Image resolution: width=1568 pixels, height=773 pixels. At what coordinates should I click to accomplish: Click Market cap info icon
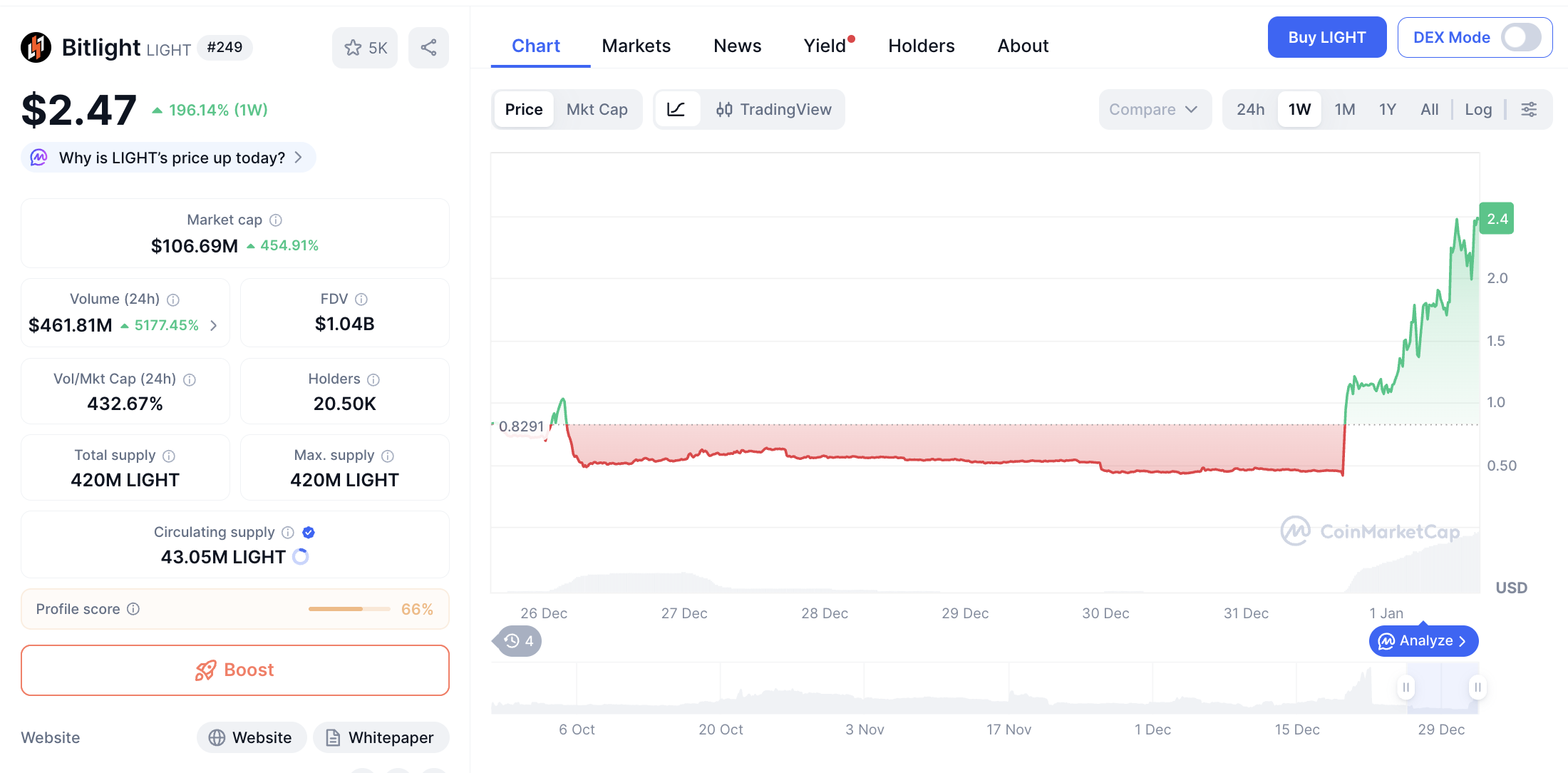click(276, 220)
